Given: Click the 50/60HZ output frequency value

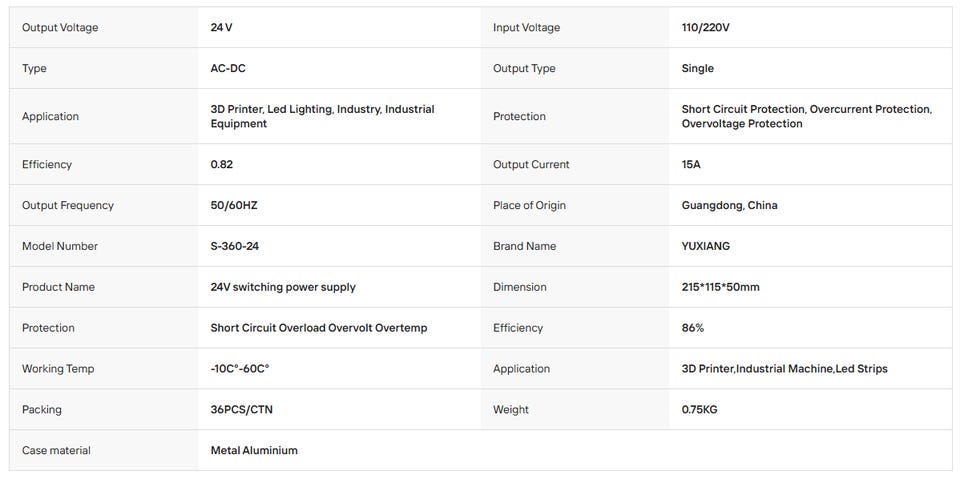Looking at the screenshot, I should click(x=234, y=206).
